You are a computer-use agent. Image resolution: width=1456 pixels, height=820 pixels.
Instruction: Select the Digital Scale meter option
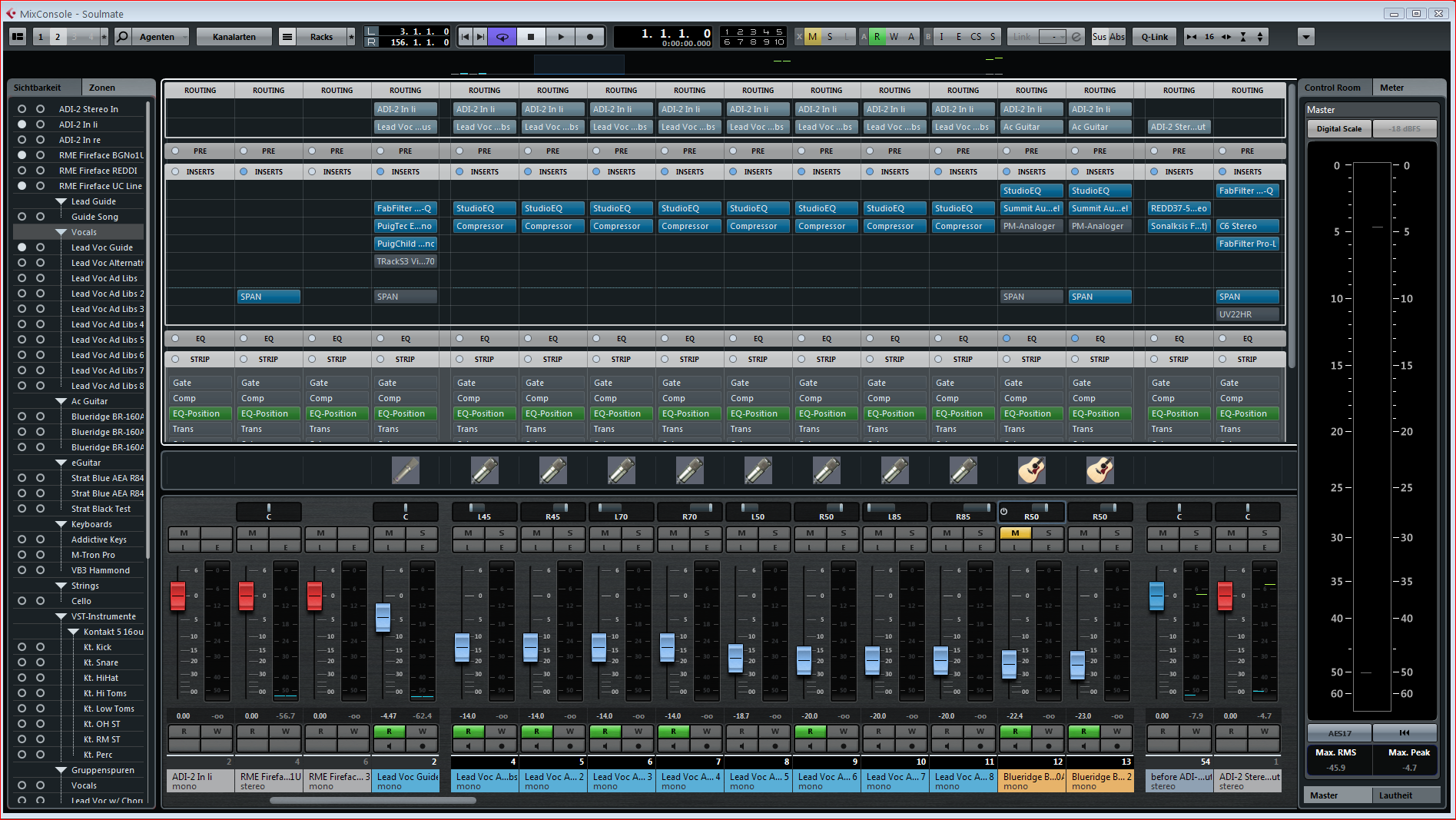pos(1339,128)
